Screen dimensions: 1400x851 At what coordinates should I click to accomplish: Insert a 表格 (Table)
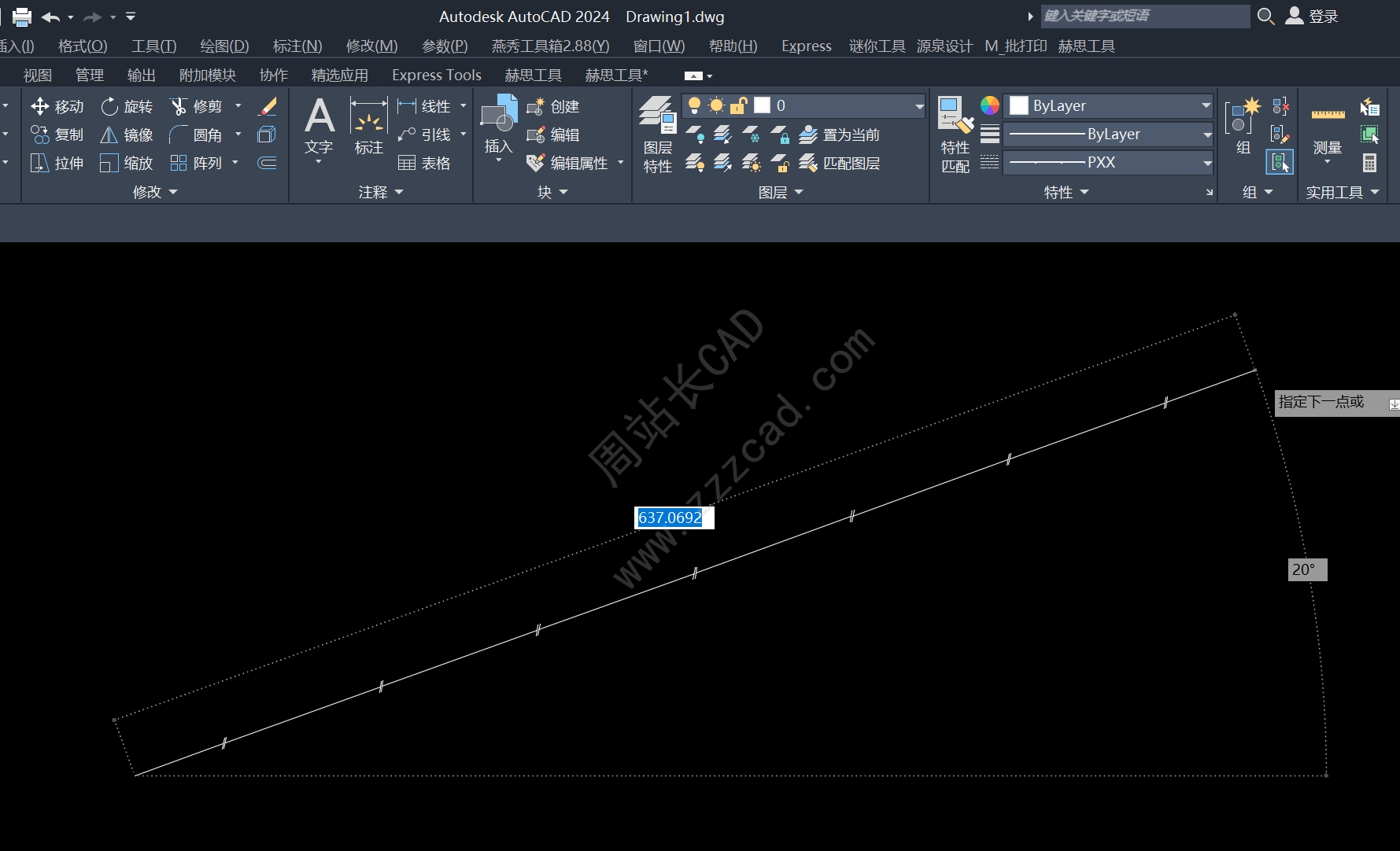click(x=424, y=163)
